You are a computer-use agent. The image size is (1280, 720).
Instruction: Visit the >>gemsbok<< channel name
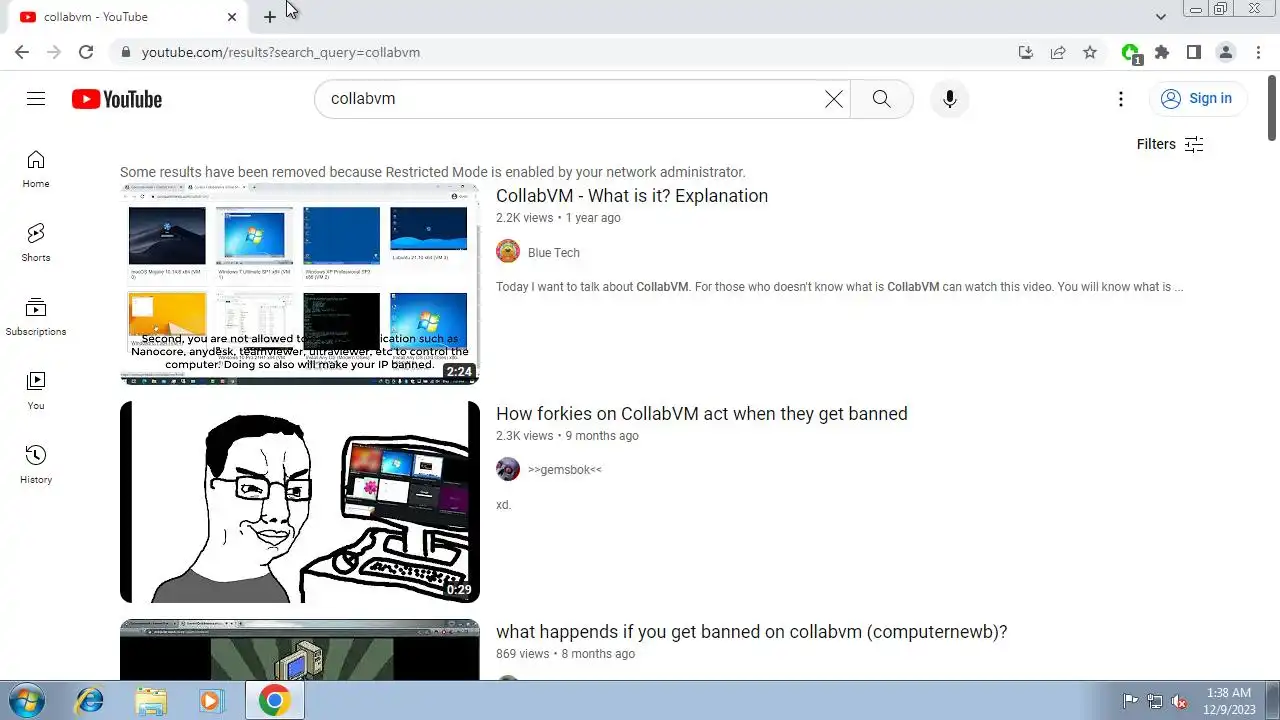tap(565, 470)
